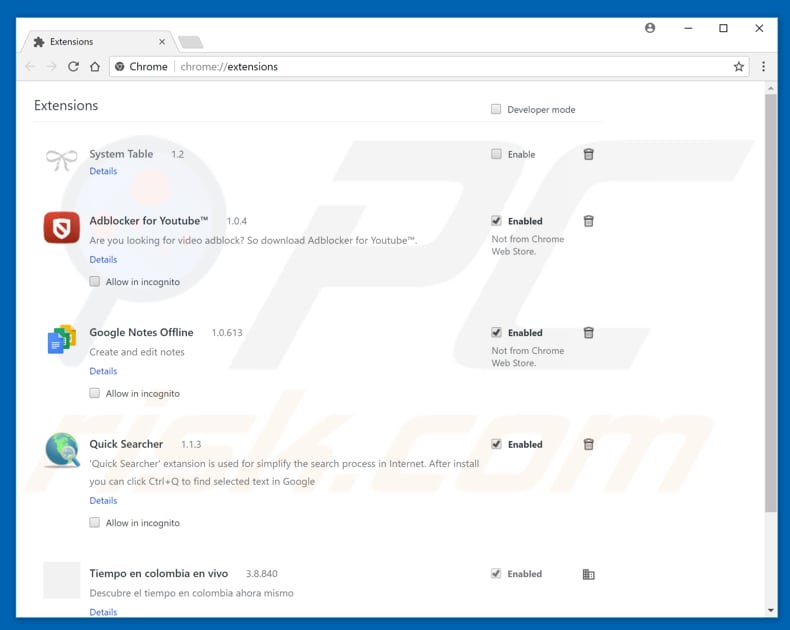Click the Adblocker for Youtube™ title
Image resolution: width=790 pixels, height=630 pixels.
(149, 221)
